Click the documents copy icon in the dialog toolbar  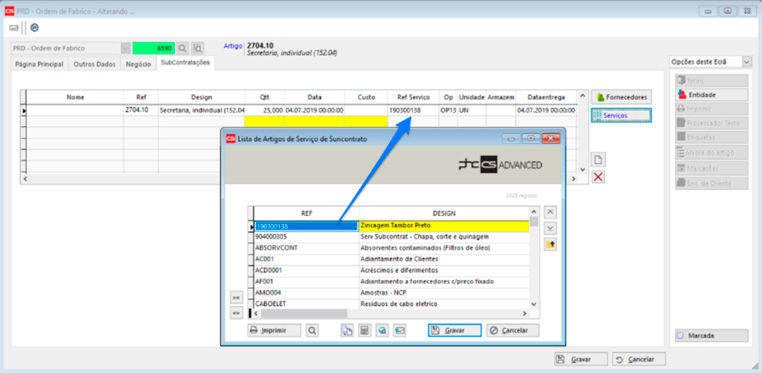[x=347, y=331]
